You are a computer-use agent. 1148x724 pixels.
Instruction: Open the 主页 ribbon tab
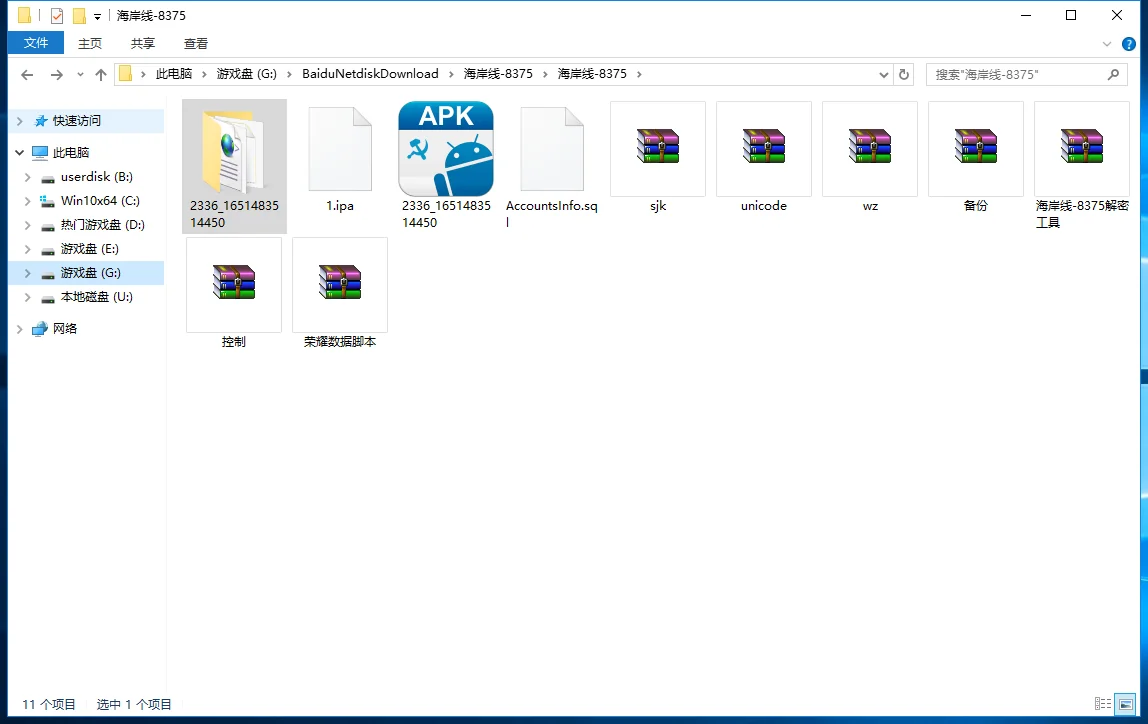coord(90,43)
